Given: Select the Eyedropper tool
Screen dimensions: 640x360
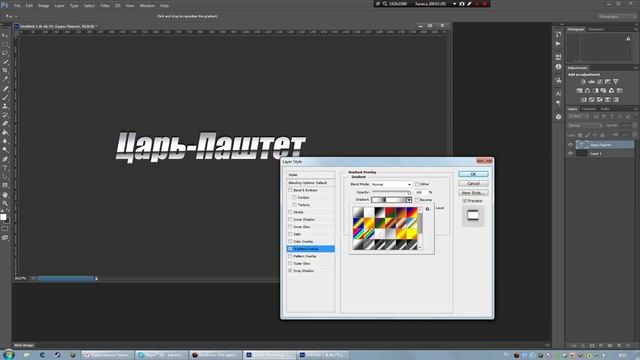Looking at the screenshot, I should [x=5, y=79].
